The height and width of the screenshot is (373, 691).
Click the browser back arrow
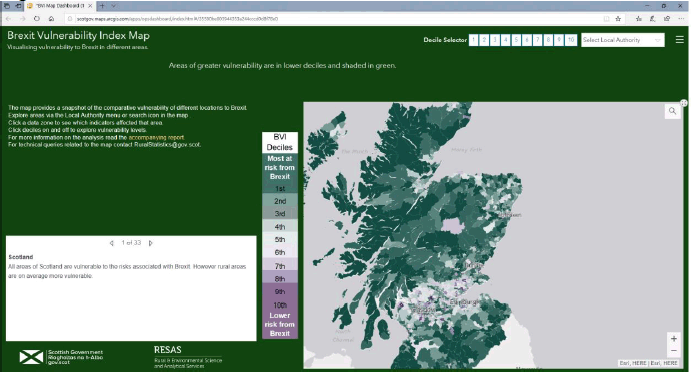[8, 19]
